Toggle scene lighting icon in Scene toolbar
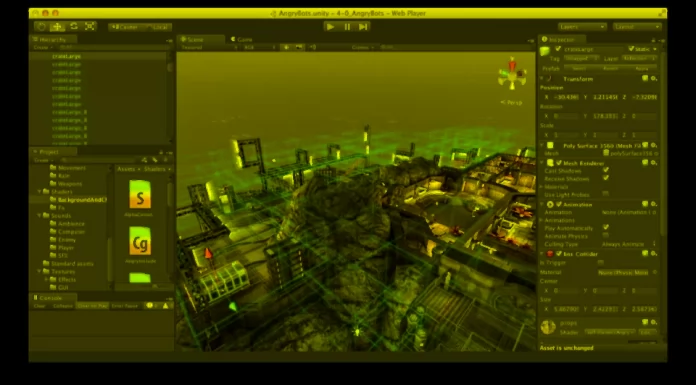 [x=286, y=47]
